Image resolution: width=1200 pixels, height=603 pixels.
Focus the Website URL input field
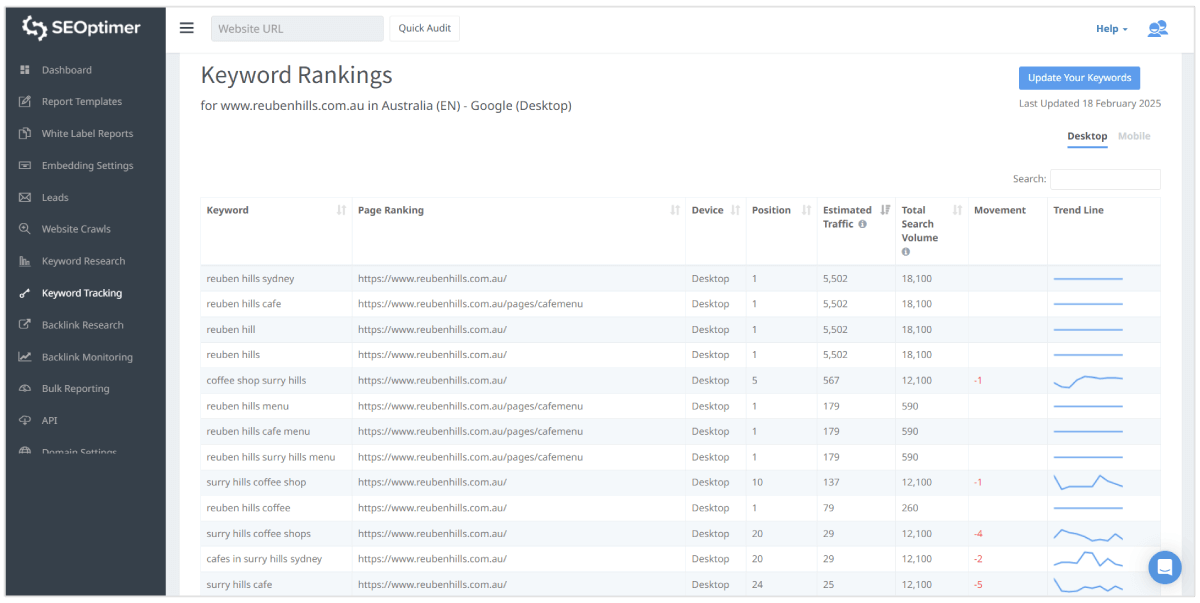click(x=297, y=28)
